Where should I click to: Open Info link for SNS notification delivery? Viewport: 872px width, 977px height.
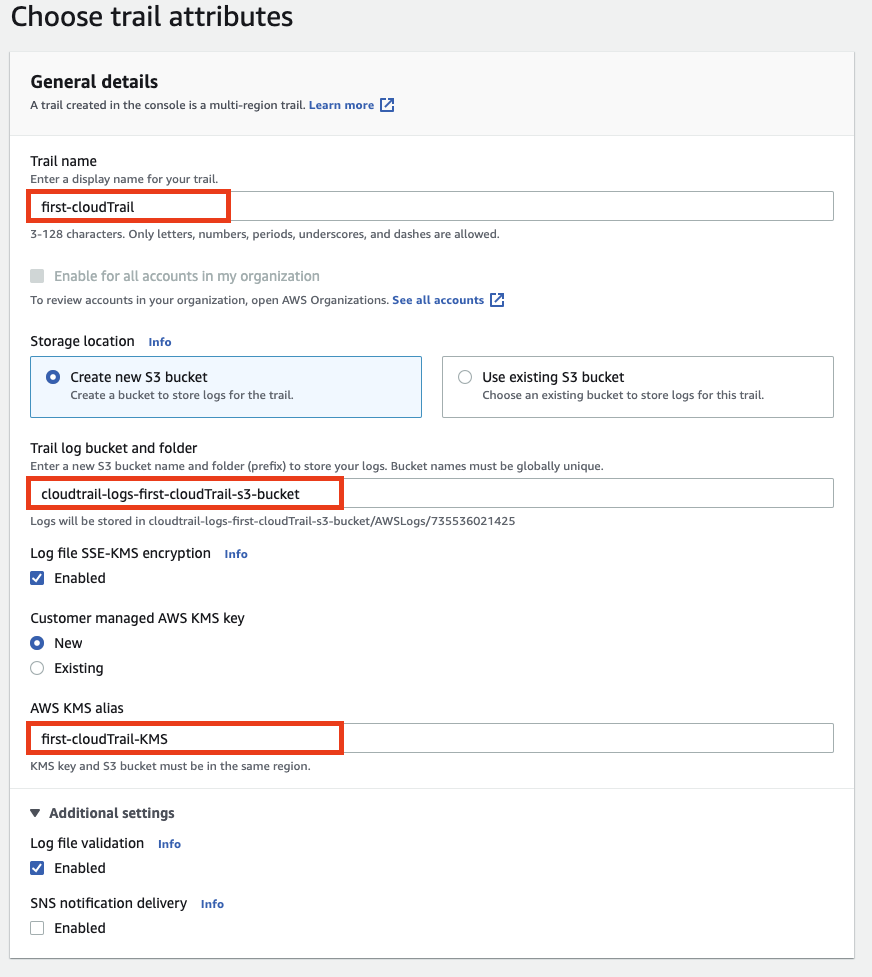[212, 903]
